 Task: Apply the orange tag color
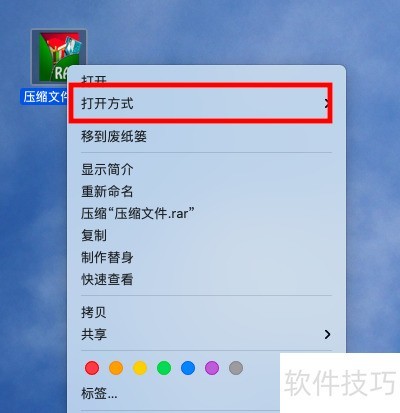point(116,368)
